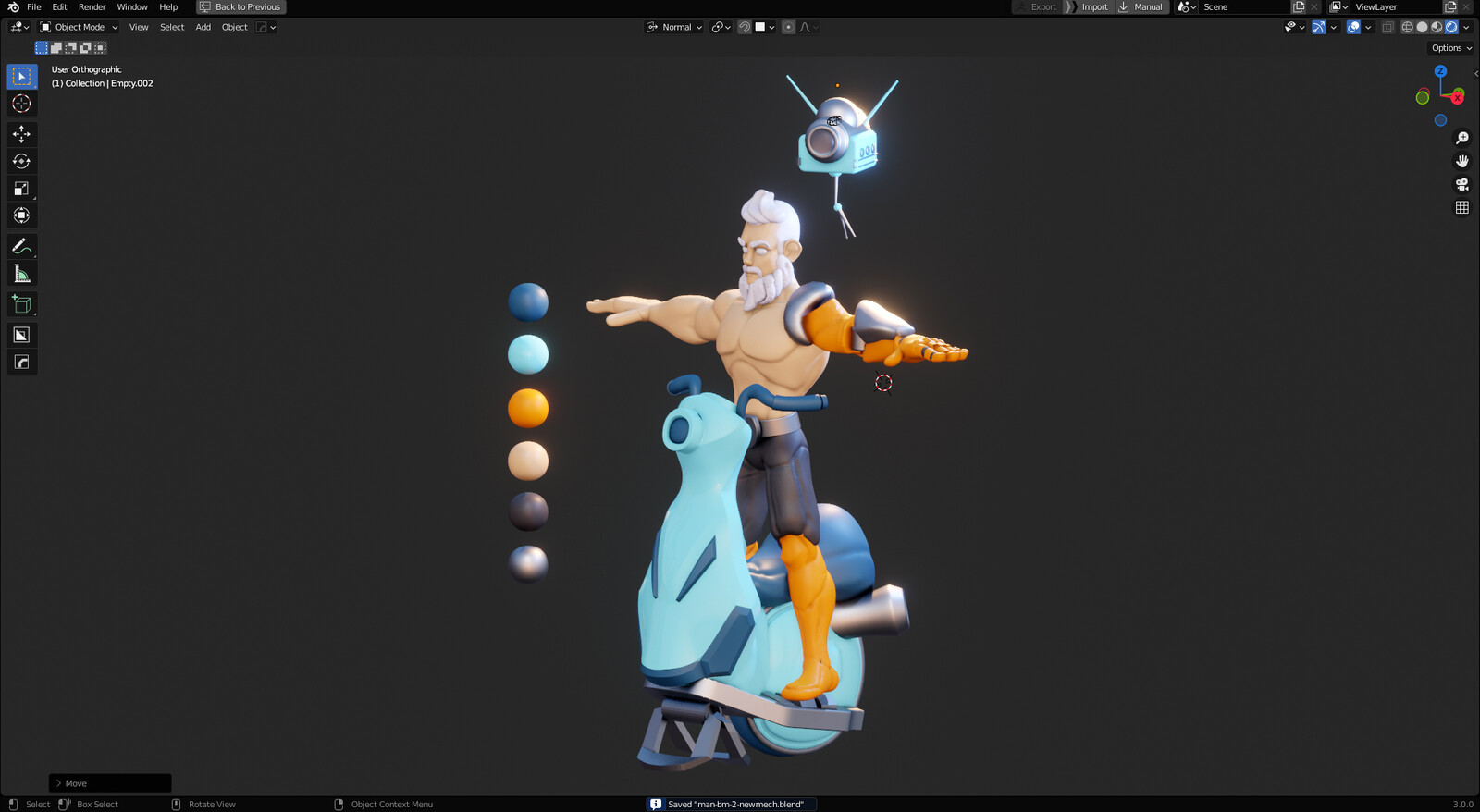The image size is (1480, 812).
Task: Open the pivot point dropdown
Action: [x=721, y=27]
